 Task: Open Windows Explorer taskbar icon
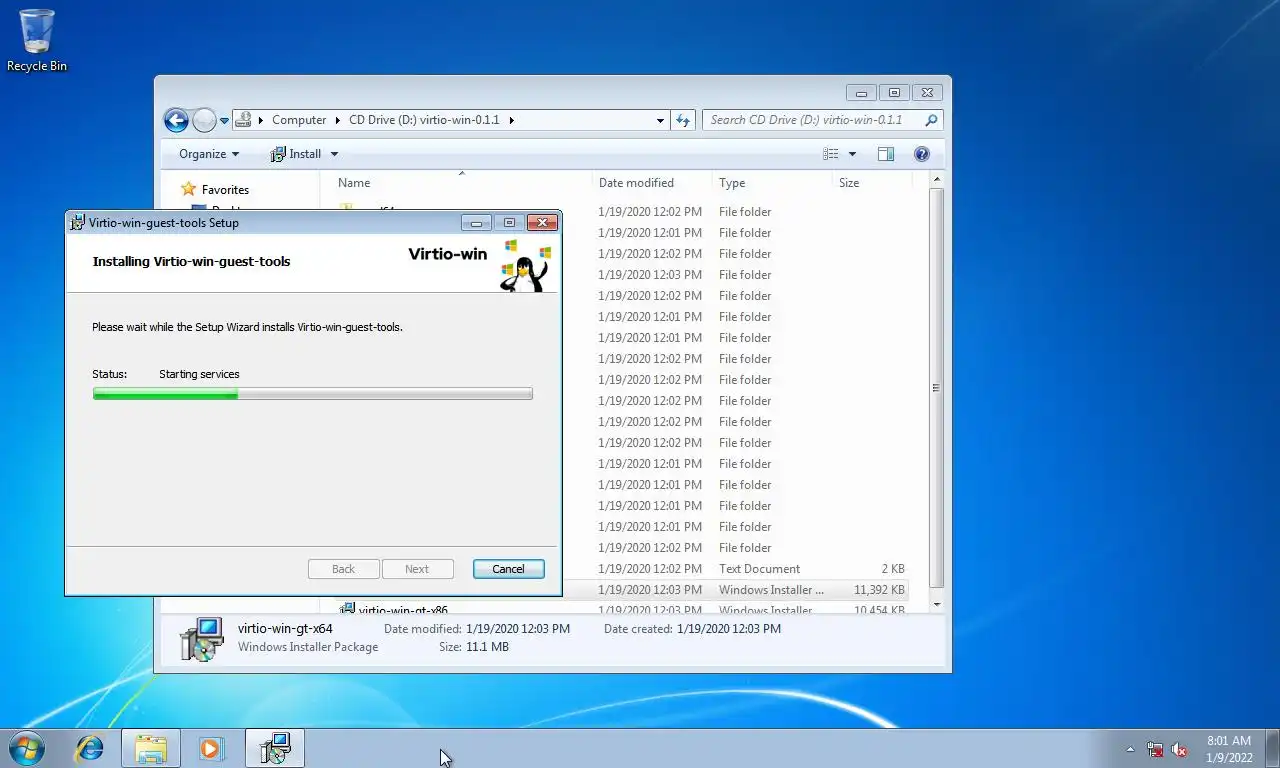point(151,748)
